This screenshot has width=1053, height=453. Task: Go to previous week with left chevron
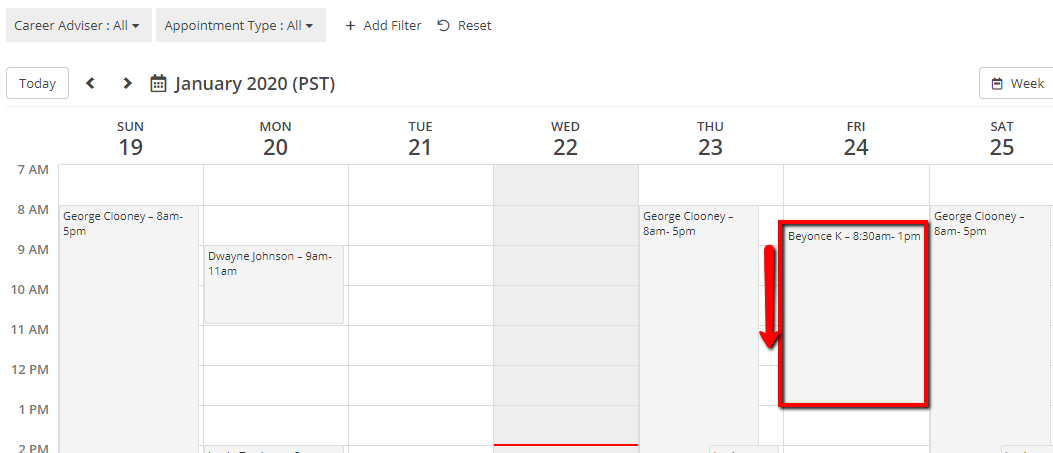pyautogui.click(x=90, y=83)
